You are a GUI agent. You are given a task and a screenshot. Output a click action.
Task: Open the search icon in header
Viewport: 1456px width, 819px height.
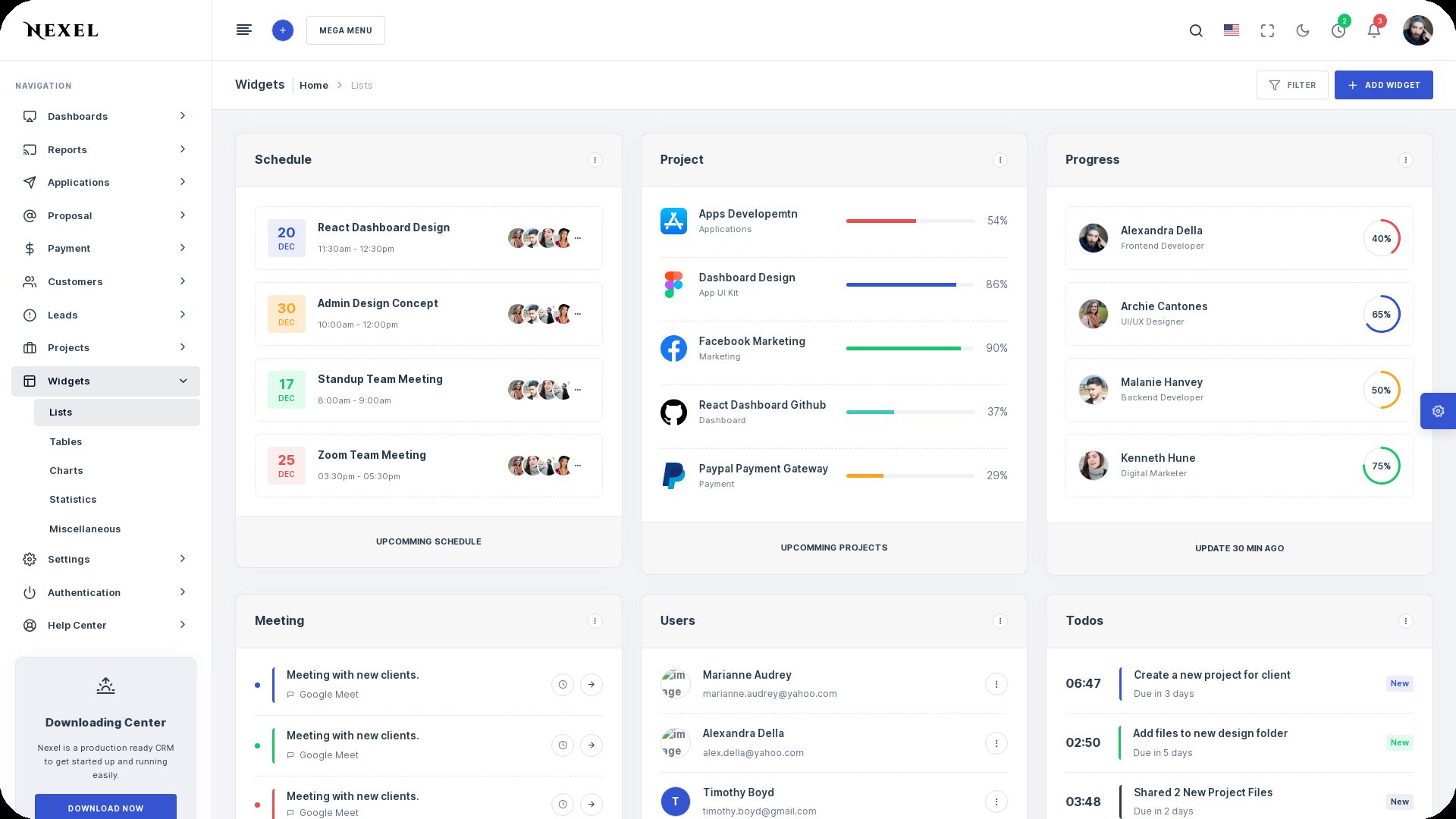(1196, 30)
